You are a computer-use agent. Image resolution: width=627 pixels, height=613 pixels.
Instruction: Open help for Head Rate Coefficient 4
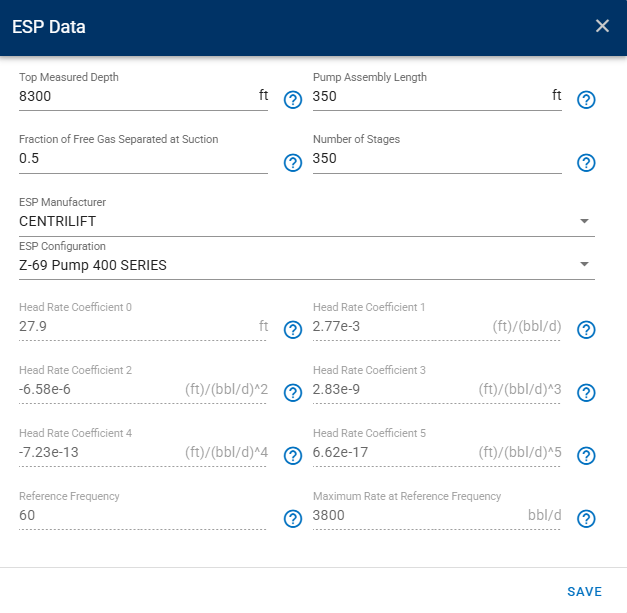click(x=293, y=456)
